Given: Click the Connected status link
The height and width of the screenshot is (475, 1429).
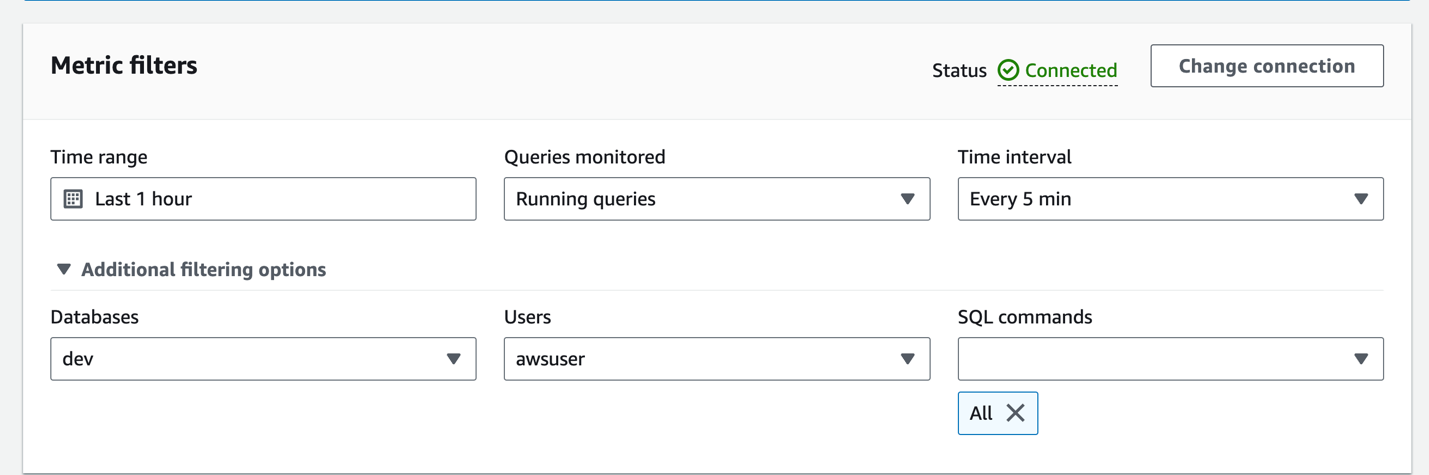Looking at the screenshot, I should pyautogui.click(x=1070, y=70).
